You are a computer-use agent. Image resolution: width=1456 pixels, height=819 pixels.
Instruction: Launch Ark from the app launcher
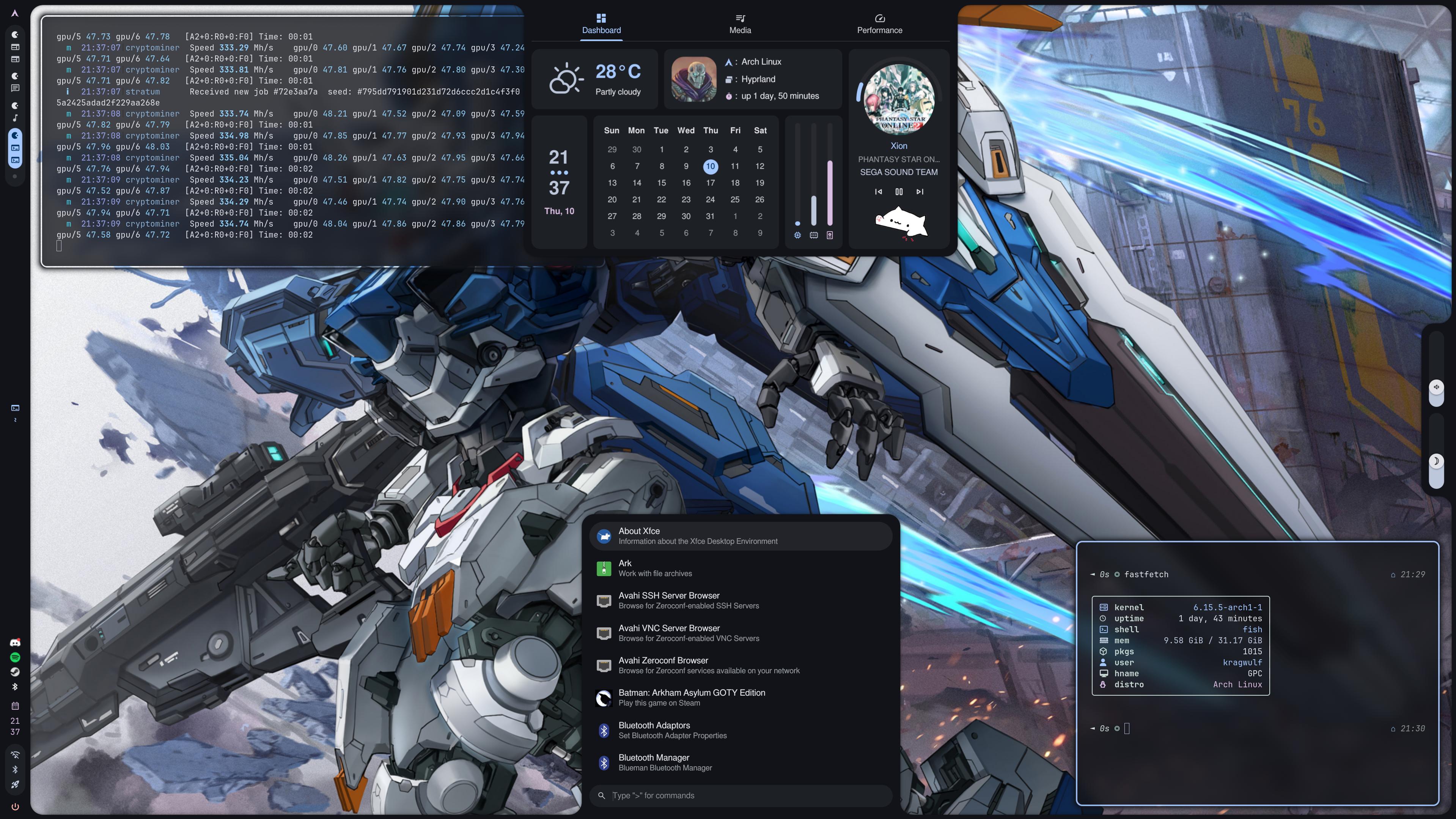pos(741,568)
